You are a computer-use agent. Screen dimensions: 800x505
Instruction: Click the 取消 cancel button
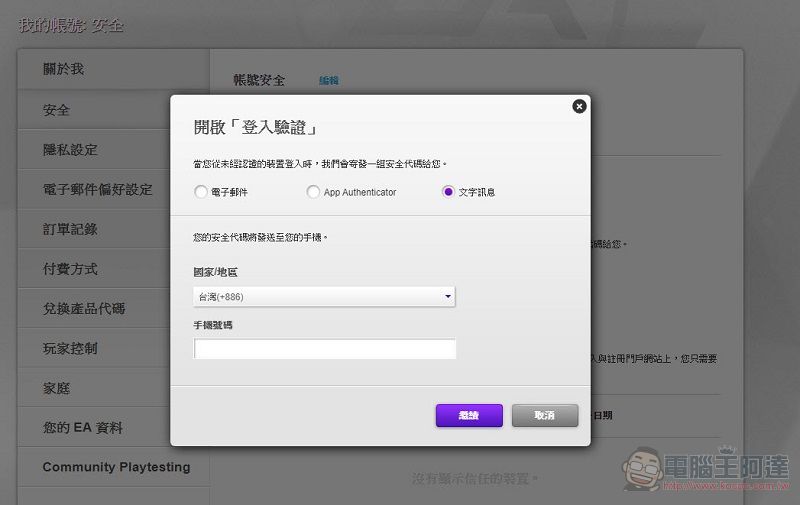(x=545, y=415)
